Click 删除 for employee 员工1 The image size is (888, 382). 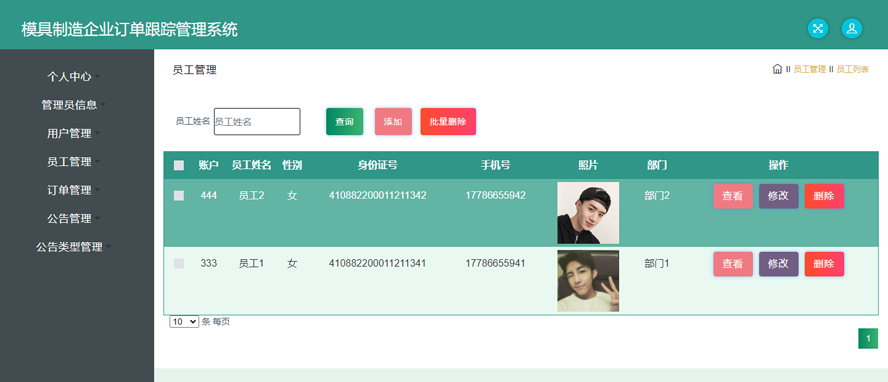(x=824, y=264)
